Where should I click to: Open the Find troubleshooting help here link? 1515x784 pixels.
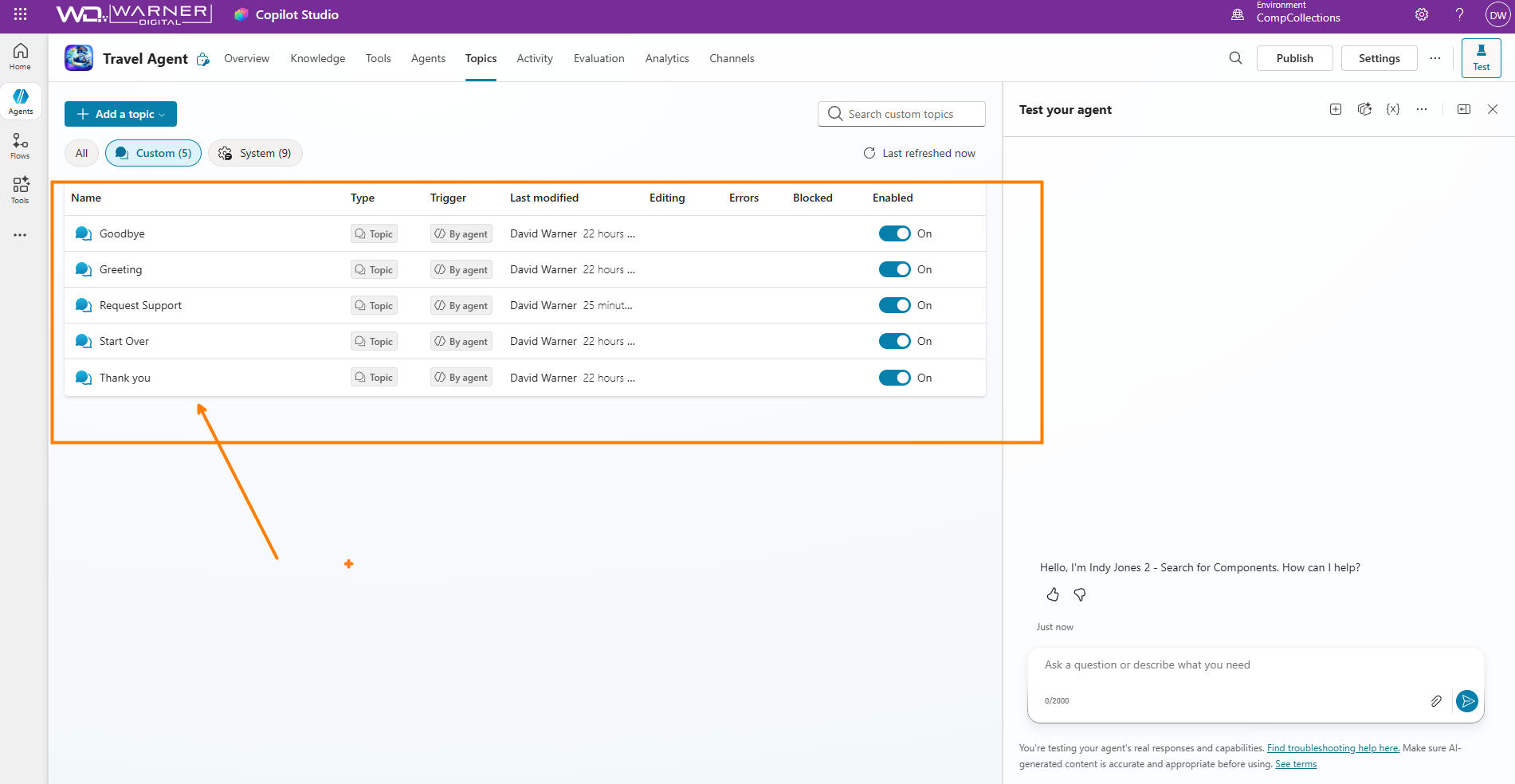(1332, 748)
